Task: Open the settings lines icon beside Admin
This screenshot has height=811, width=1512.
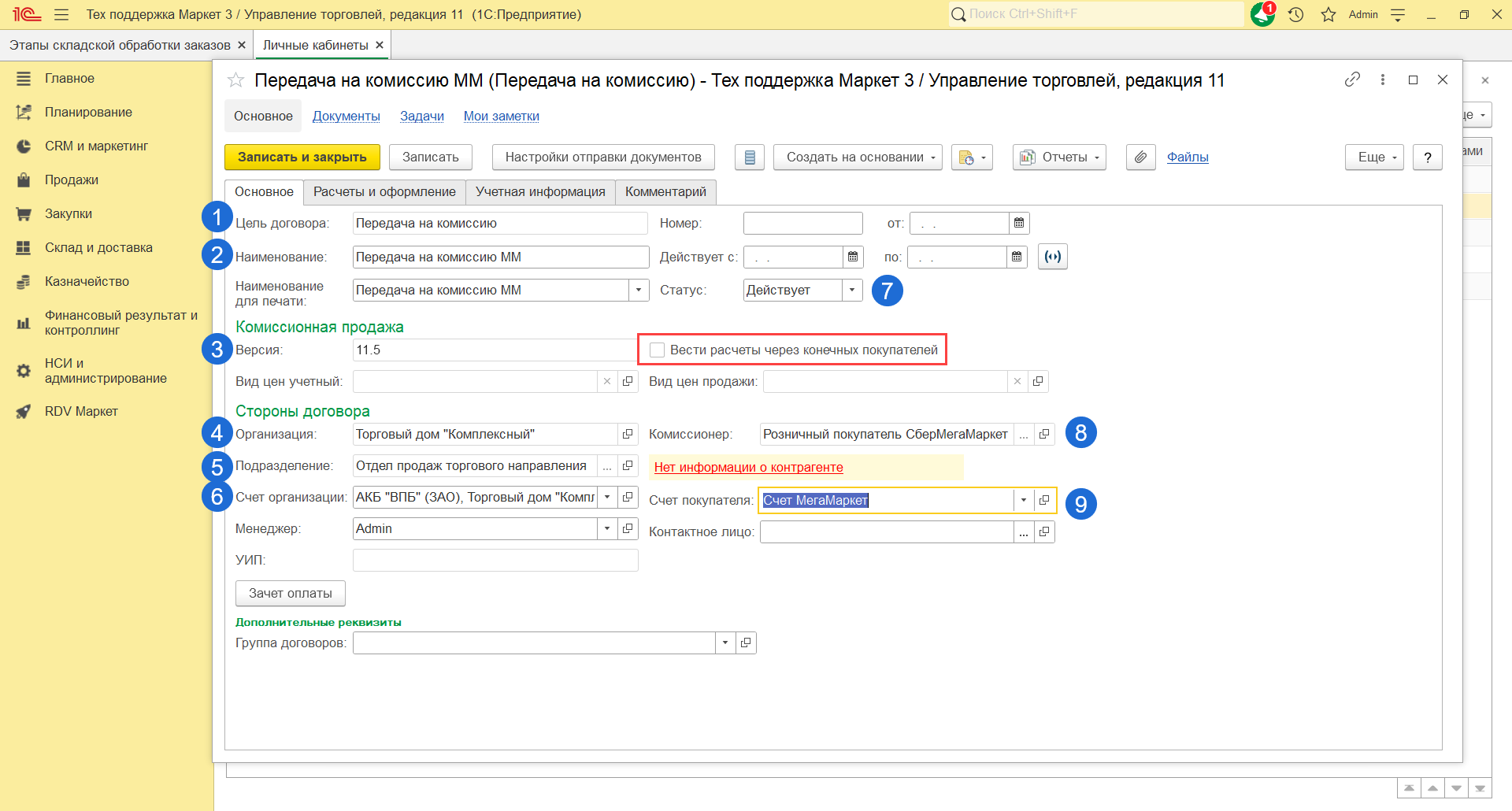Action: coord(1398,15)
